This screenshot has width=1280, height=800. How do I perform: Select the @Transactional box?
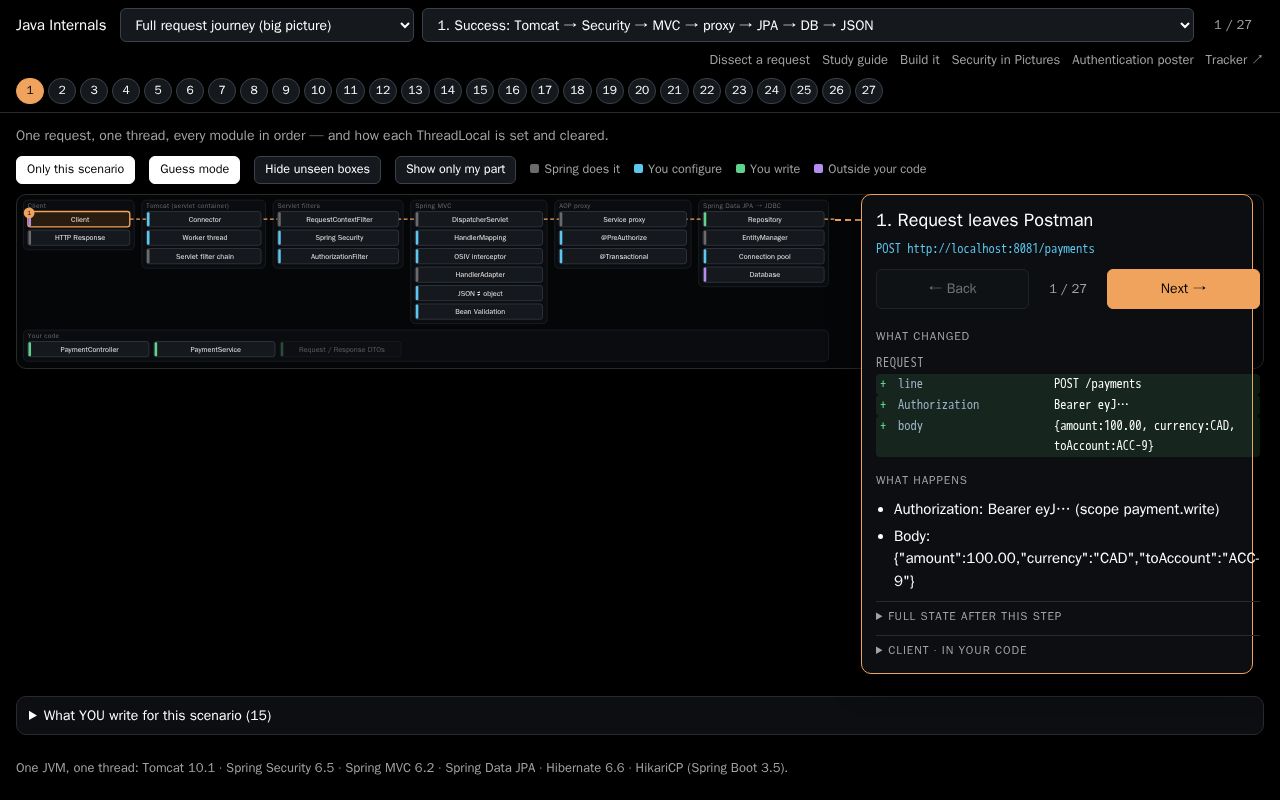pyautogui.click(x=623, y=256)
